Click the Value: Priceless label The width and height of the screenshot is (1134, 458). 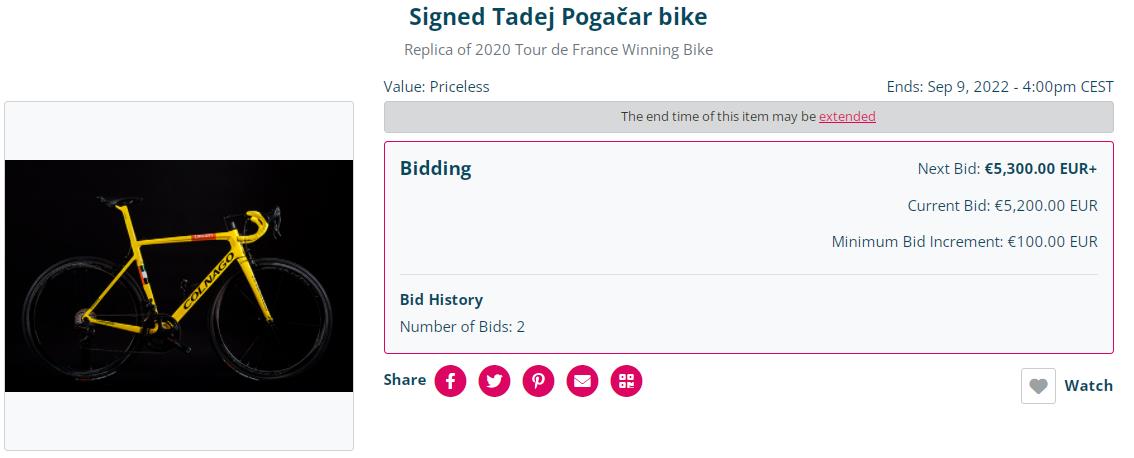(437, 87)
